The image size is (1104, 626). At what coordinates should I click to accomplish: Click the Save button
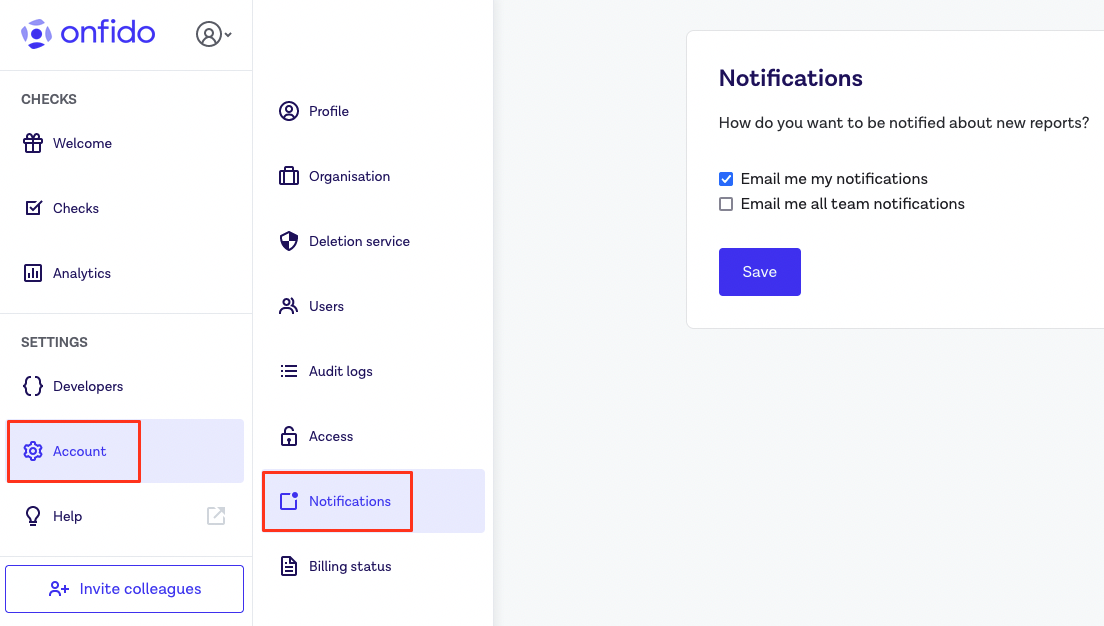coord(759,271)
